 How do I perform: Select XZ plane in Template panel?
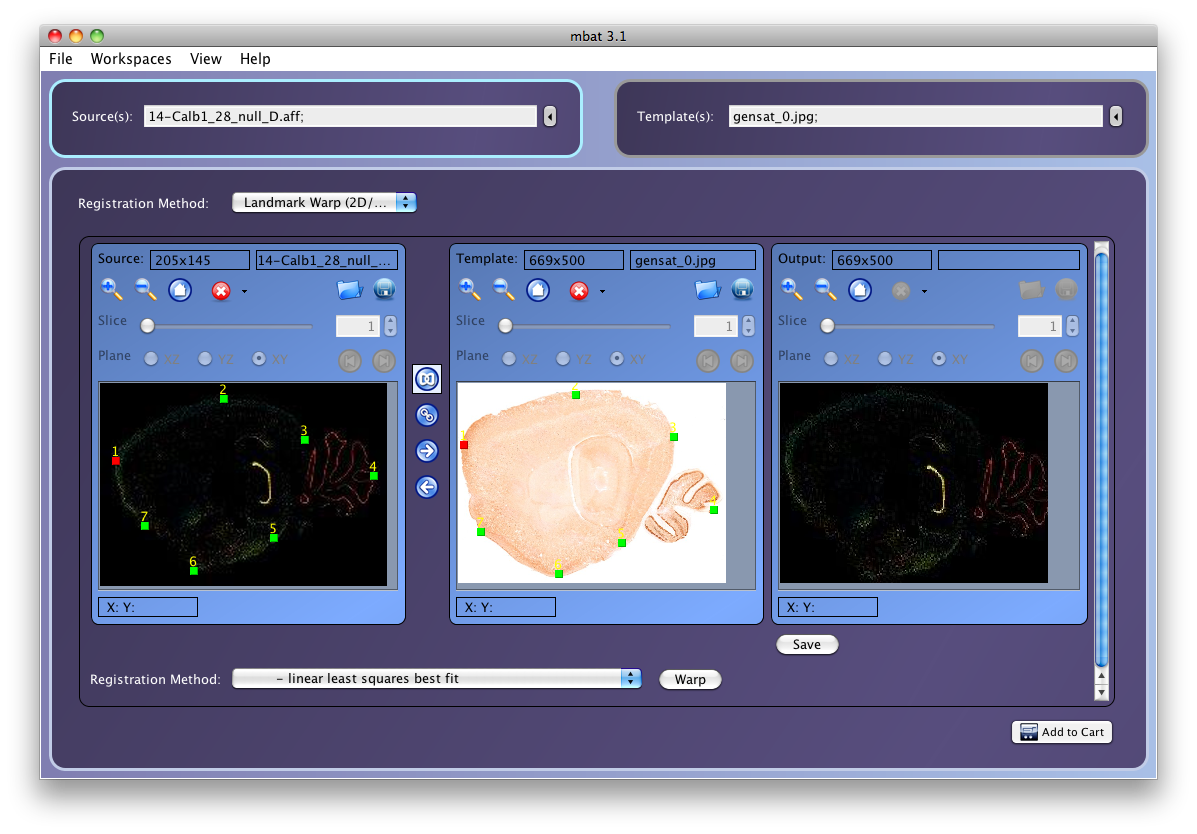(x=509, y=358)
